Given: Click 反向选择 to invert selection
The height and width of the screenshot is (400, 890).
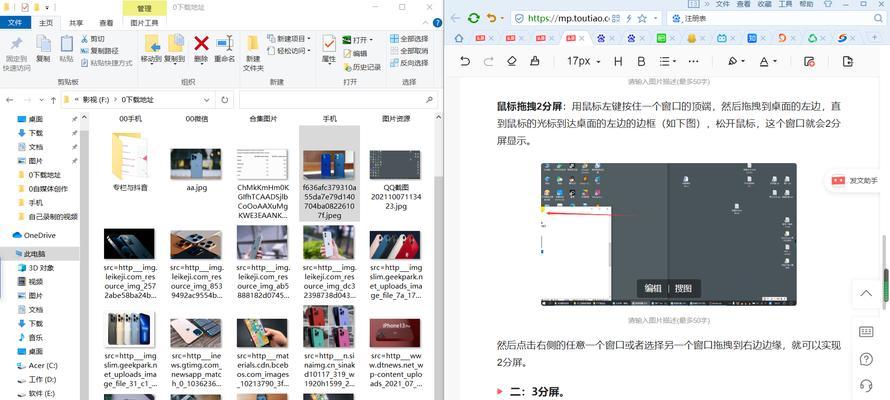Looking at the screenshot, I should pos(409,63).
